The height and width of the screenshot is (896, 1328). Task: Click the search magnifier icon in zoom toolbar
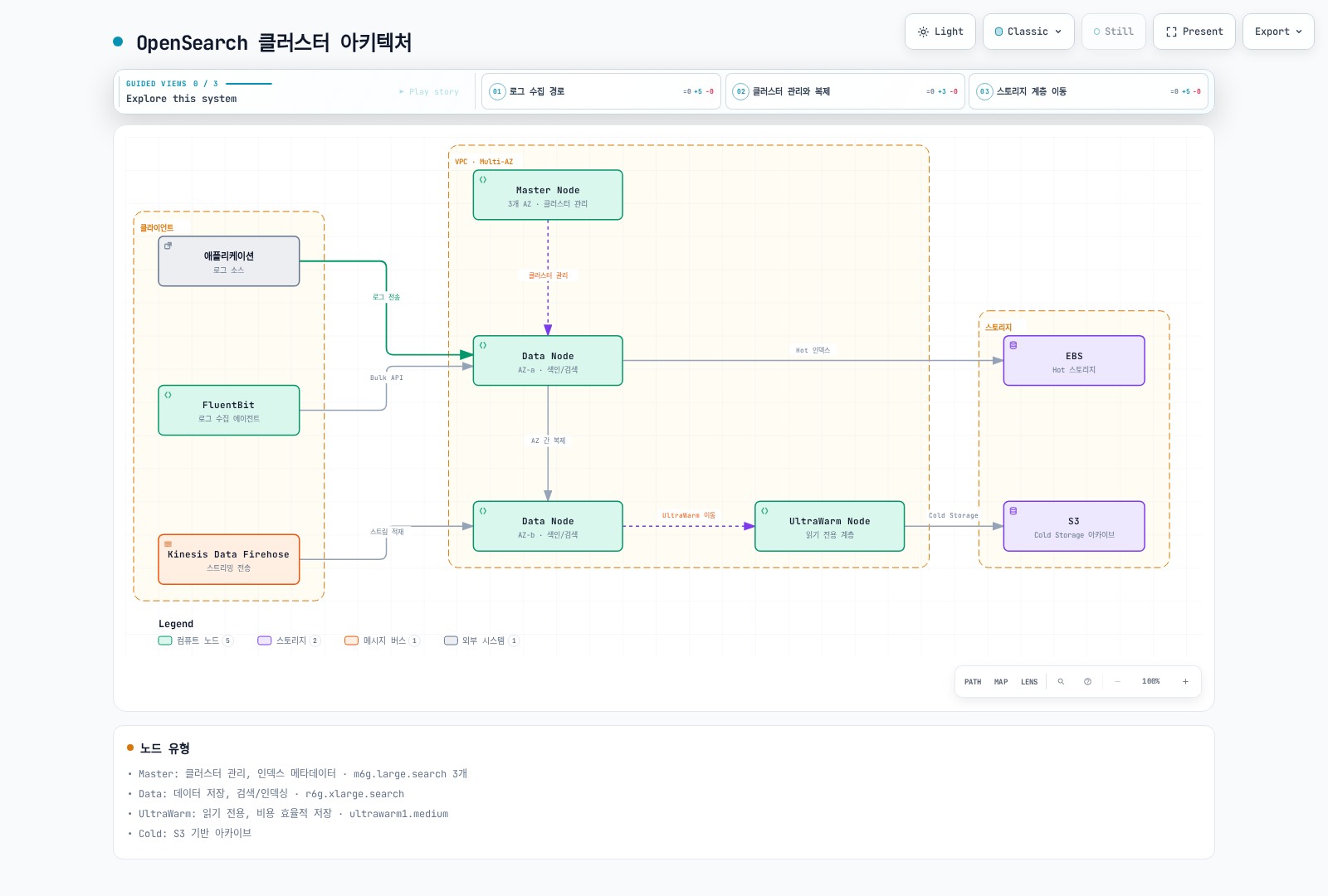click(x=1061, y=682)
